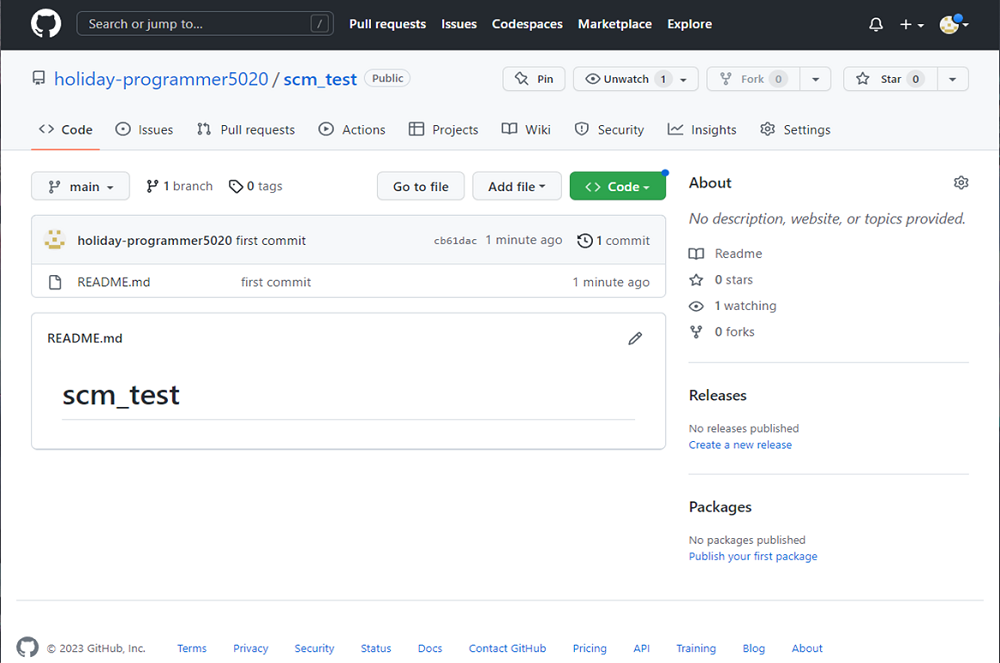Switch to the repository Issues tab

[144, 130]
